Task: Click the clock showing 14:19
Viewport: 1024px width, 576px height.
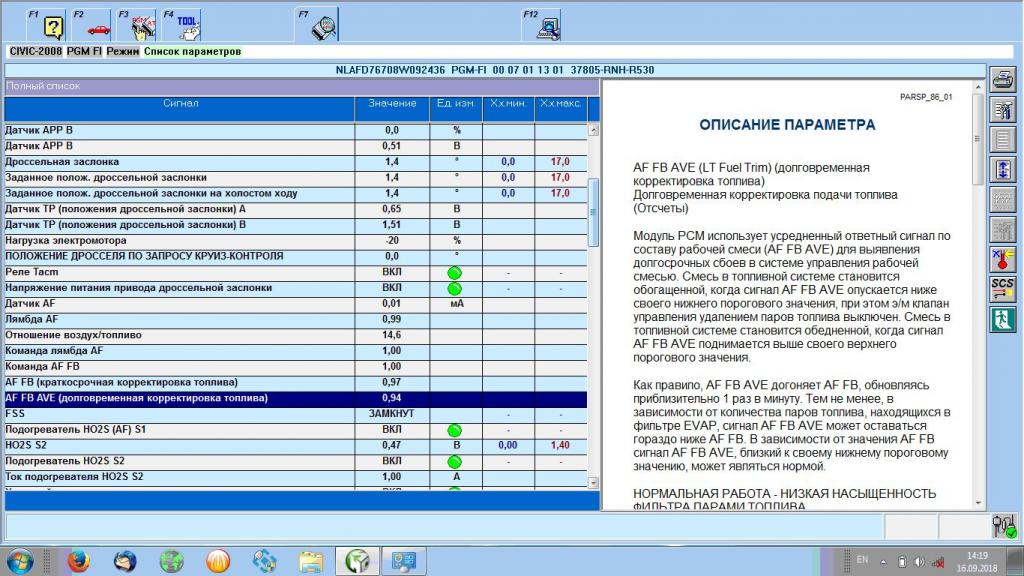Action: pyautogui.click(x=978, y=556)
